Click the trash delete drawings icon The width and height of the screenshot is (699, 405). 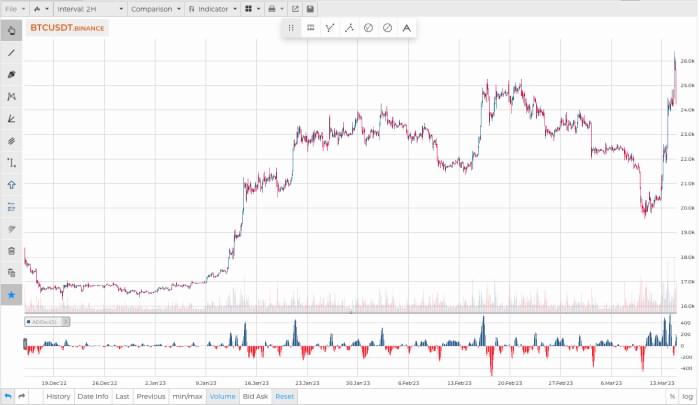pos(11,251)
